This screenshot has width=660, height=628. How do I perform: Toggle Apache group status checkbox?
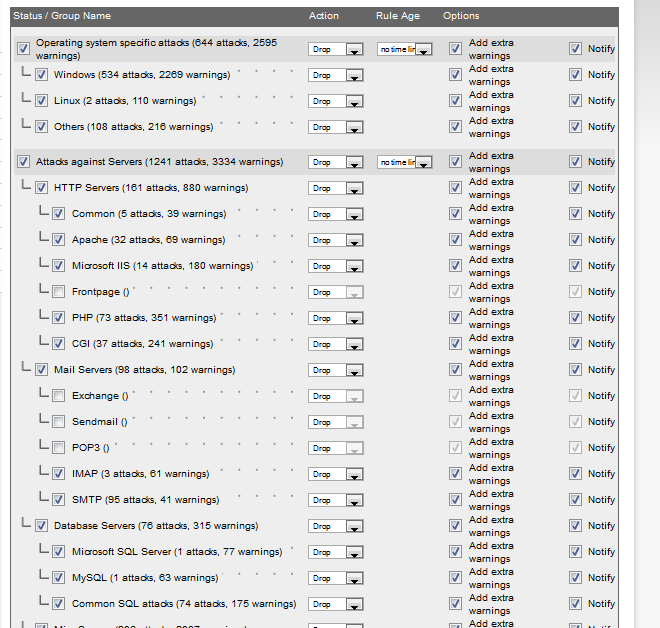[x=59, y=239]
